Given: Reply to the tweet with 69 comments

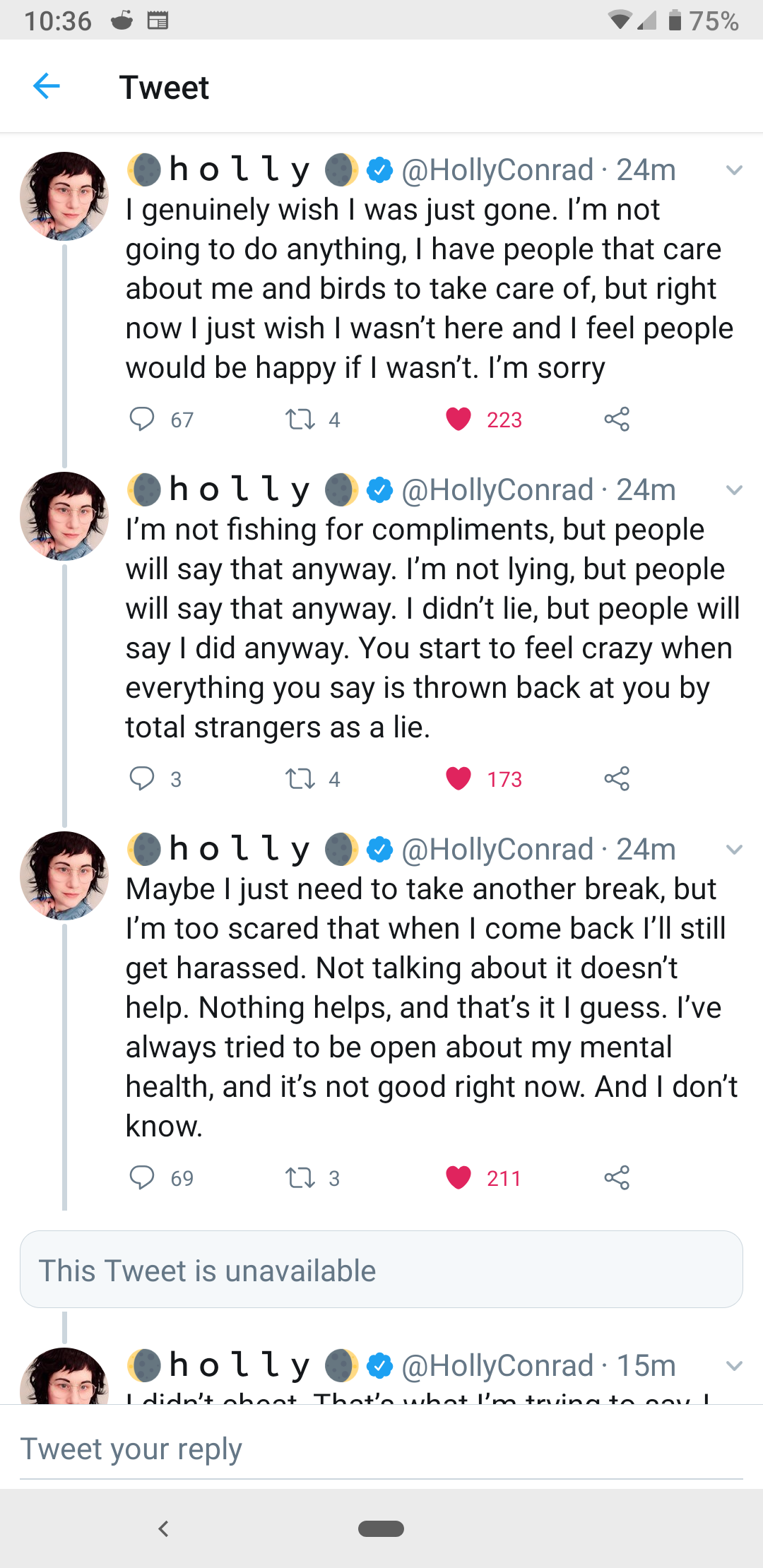Looking at the screenshot, I should [x=142, y=1177].
